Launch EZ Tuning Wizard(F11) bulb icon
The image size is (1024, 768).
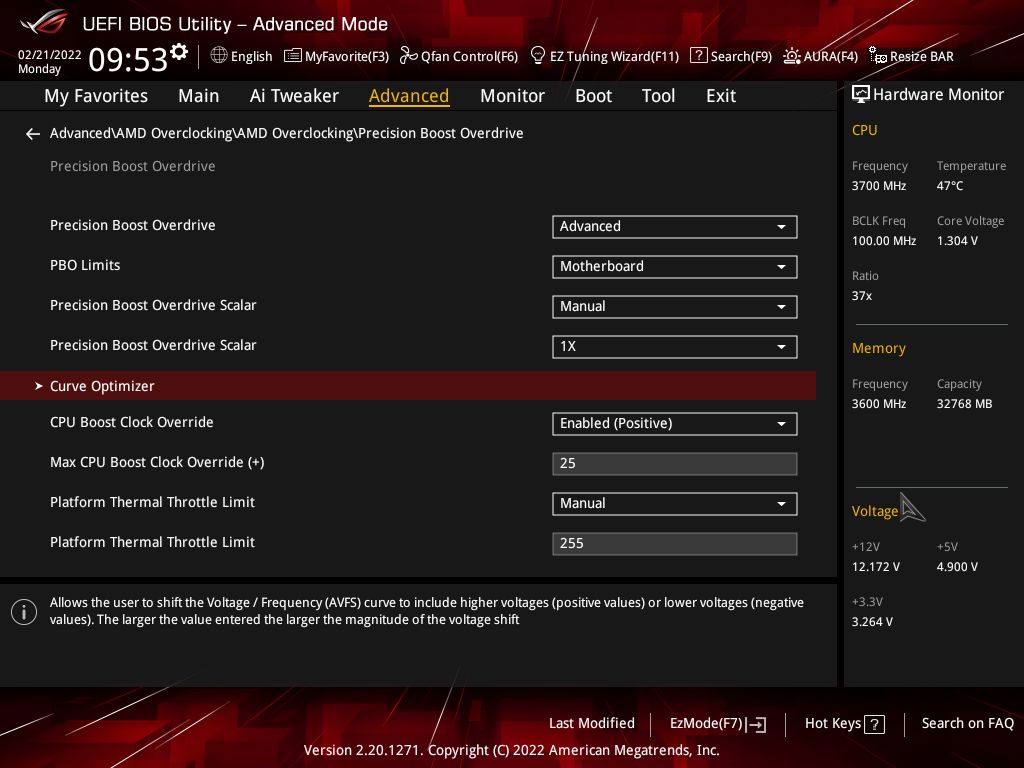click(538, 56)
